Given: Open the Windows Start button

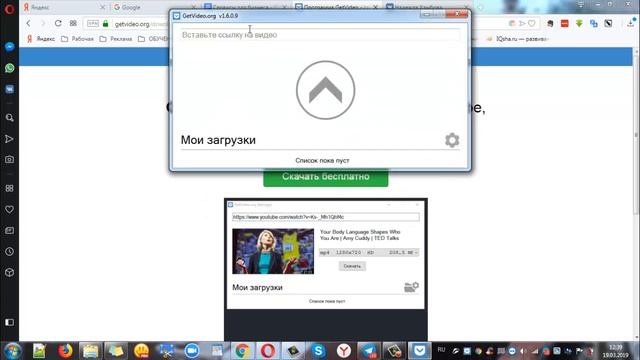Looking at the screenshot, I should [x=12, y=351].
